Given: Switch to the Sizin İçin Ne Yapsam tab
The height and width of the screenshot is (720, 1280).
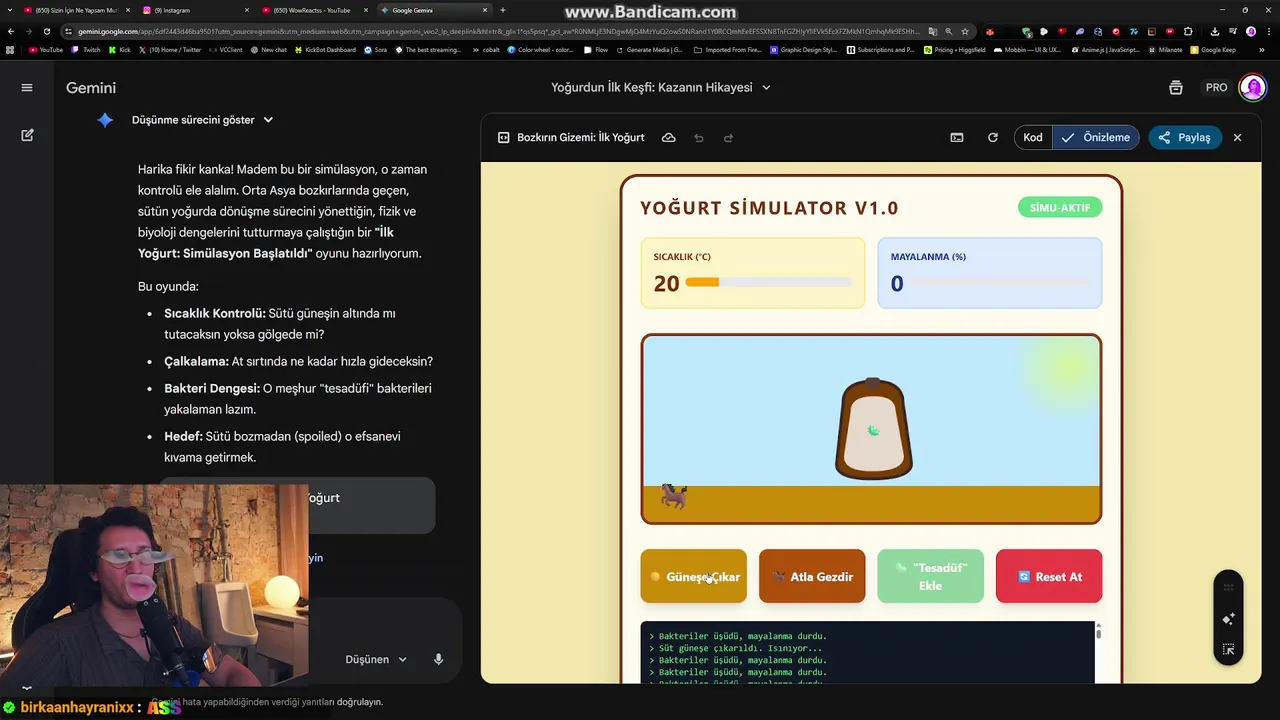Looking at the screenshot, I should (x=75, y=10).
